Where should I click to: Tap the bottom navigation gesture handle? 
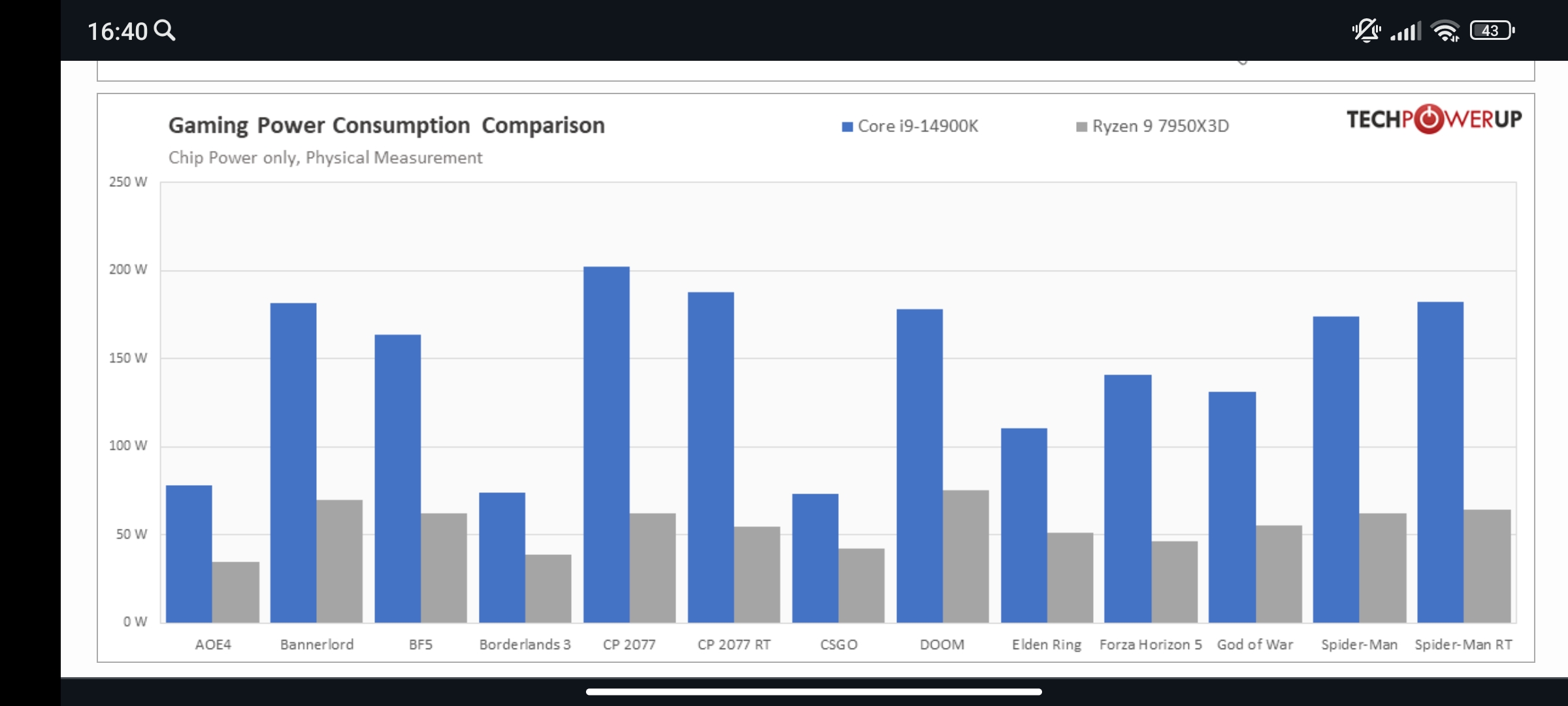pyautogui.click(x=813, y=692)
